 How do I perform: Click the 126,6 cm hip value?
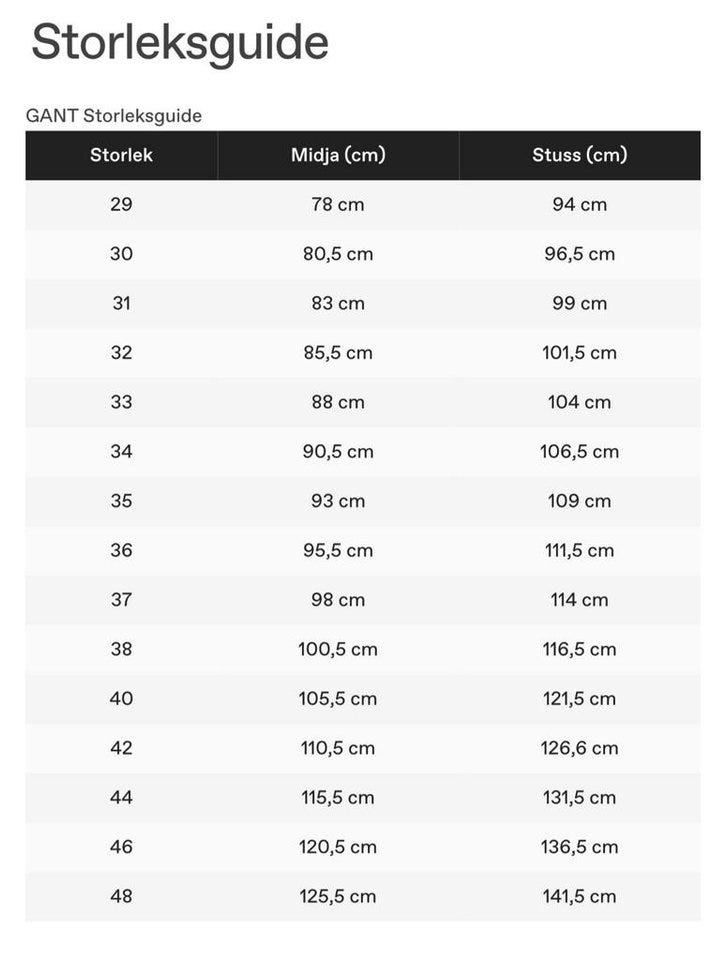(579, 748)
